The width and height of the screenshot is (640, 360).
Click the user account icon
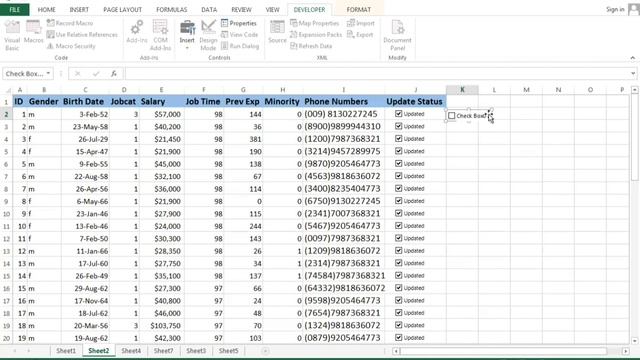633,9
